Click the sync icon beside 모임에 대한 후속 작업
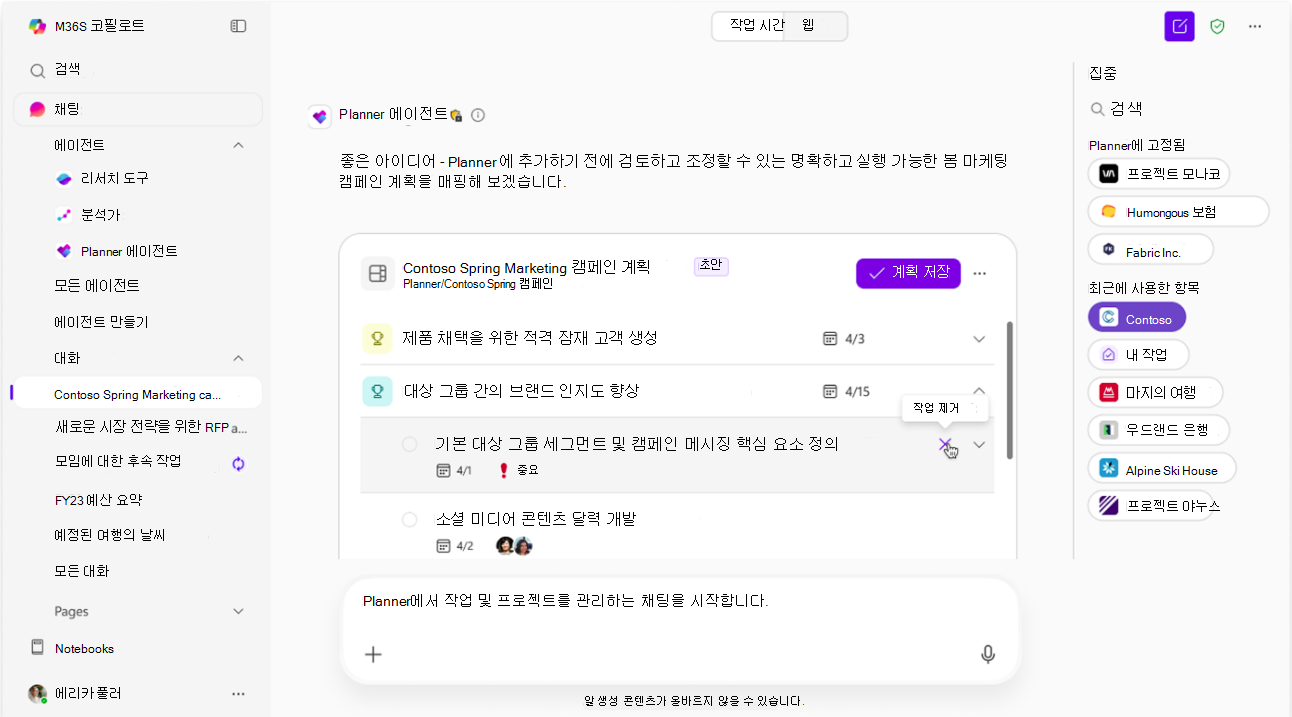 [x=238, y=463]
